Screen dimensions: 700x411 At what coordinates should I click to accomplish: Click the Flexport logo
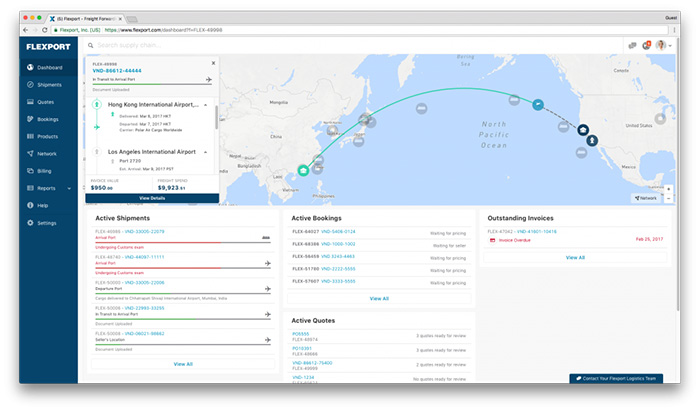48,46
